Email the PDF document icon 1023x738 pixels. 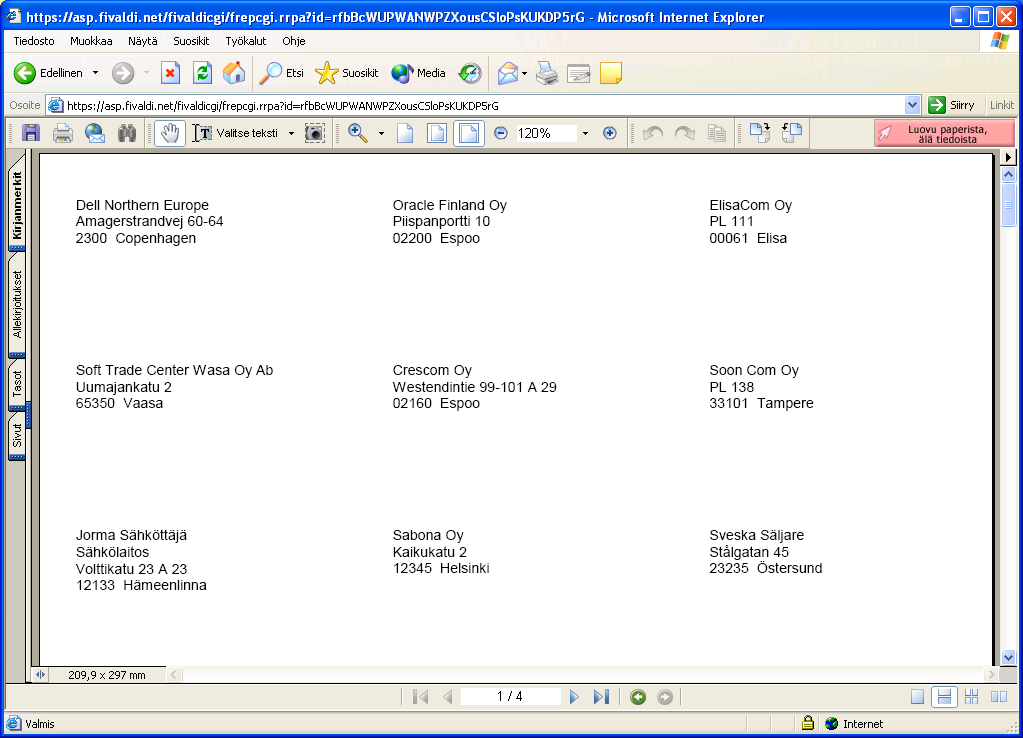tap(95, 133)
